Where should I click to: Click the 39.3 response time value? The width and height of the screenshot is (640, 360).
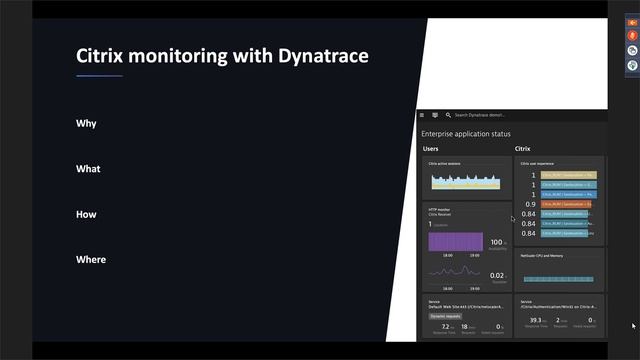(535, 320)
